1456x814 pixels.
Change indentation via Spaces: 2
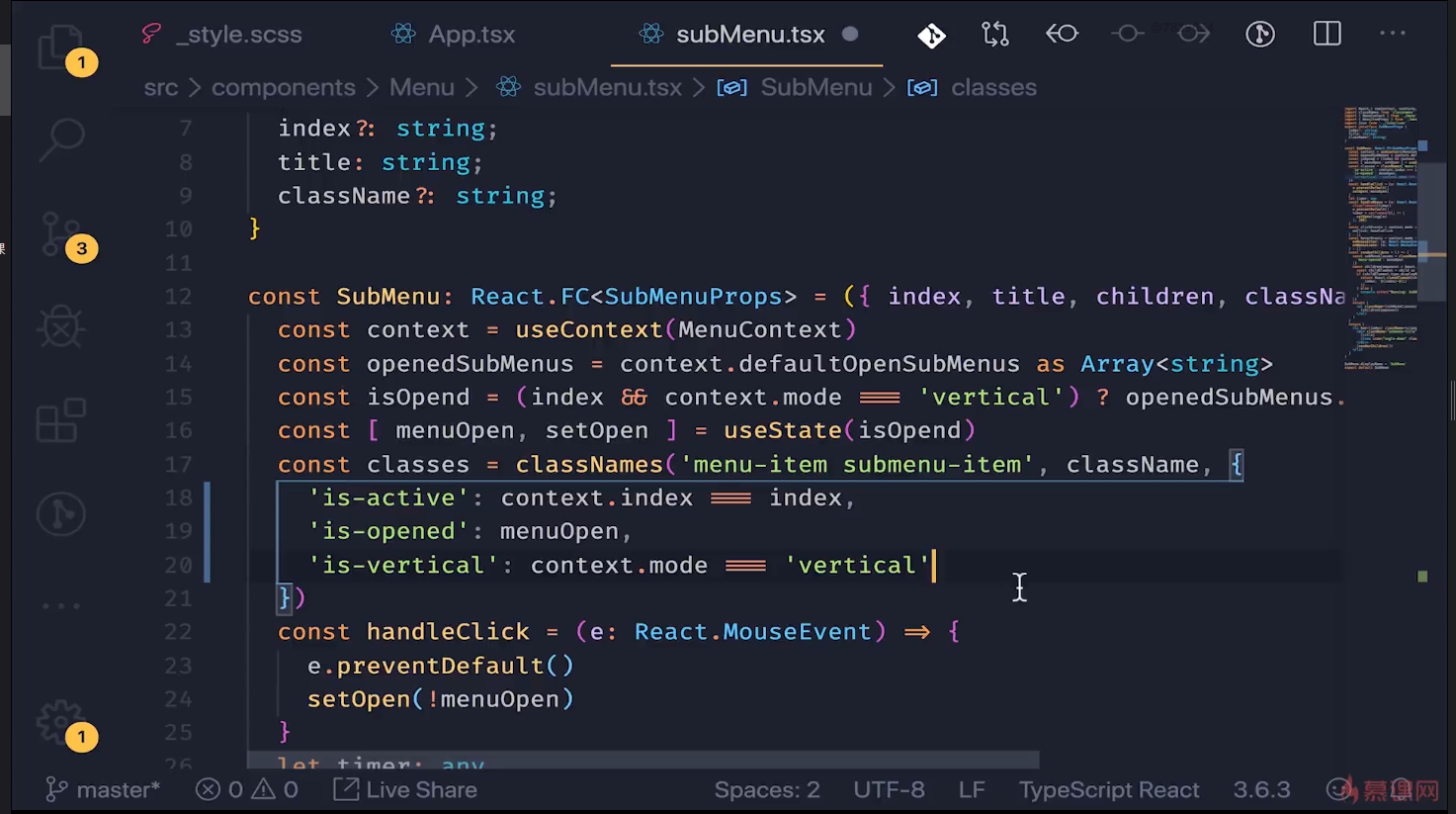coord(767,790)
